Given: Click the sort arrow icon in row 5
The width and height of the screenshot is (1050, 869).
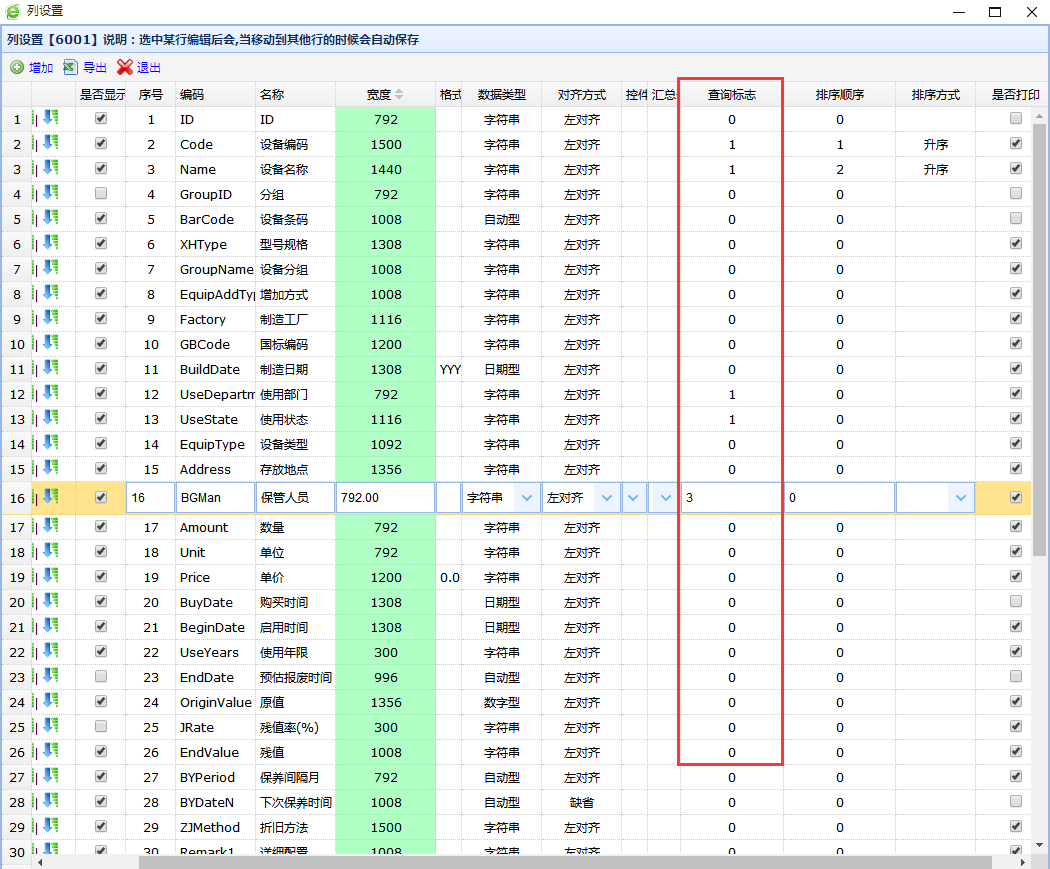Looking at the screenshot, I should (x=50, y=219).
